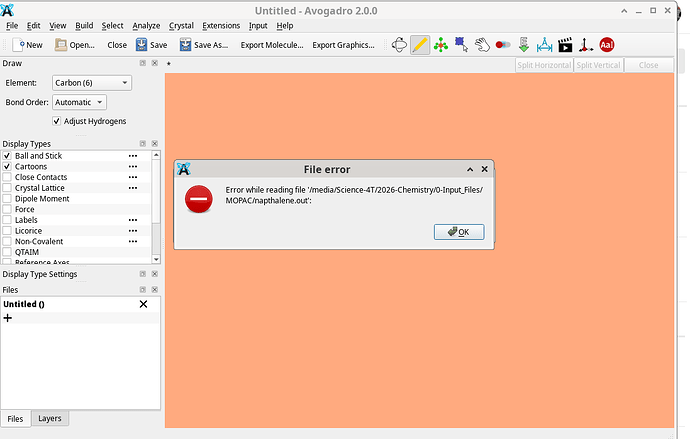This screenshot has height=439, width=690.
Task: Click the red AaI text label tool
Action: tap(606, 45)
